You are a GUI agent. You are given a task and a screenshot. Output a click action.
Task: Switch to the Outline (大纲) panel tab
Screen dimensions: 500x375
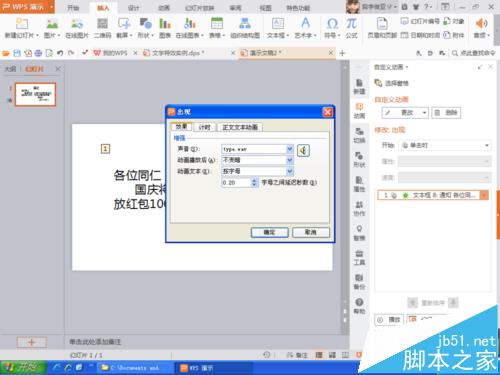(10, 69)
